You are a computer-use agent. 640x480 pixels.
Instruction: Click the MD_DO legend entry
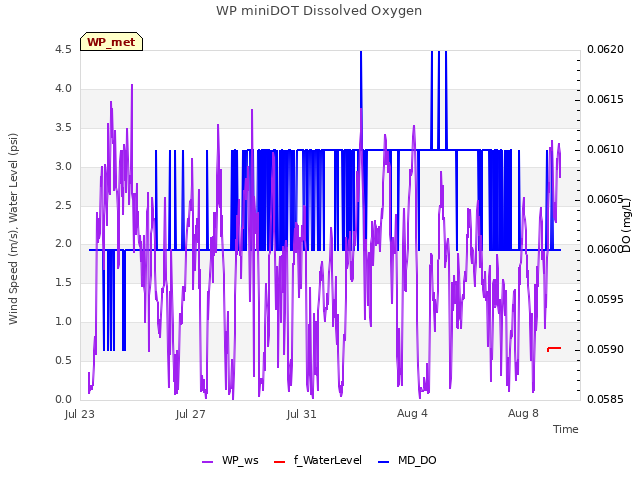coord(407,460)
